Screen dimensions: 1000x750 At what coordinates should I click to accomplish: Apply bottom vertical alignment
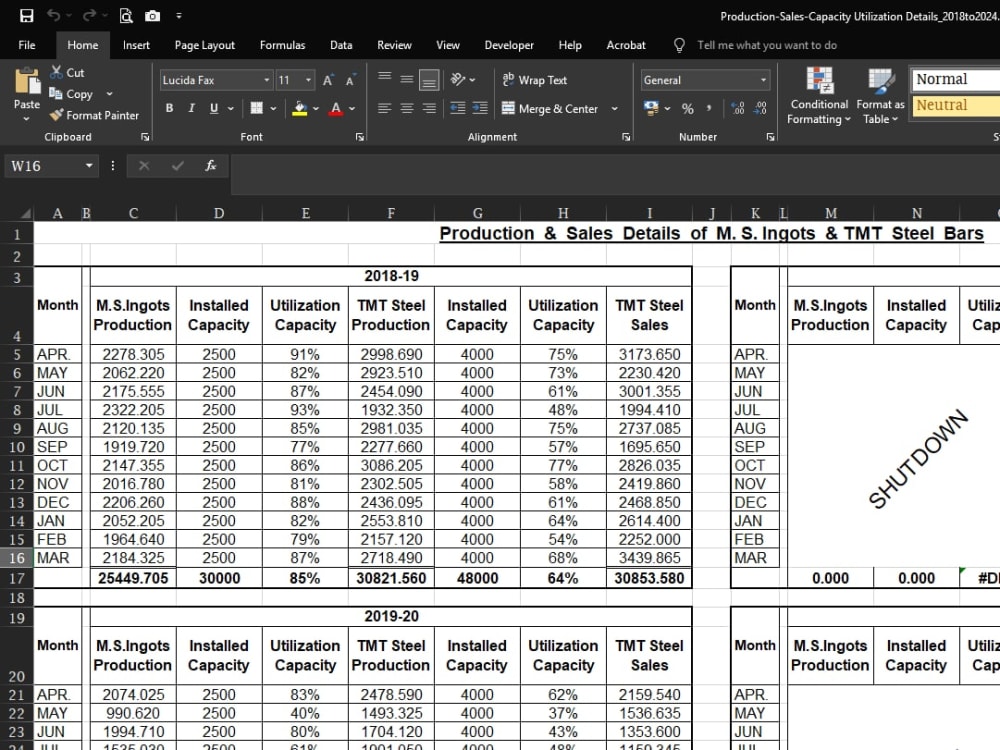[x=429, y=80]
